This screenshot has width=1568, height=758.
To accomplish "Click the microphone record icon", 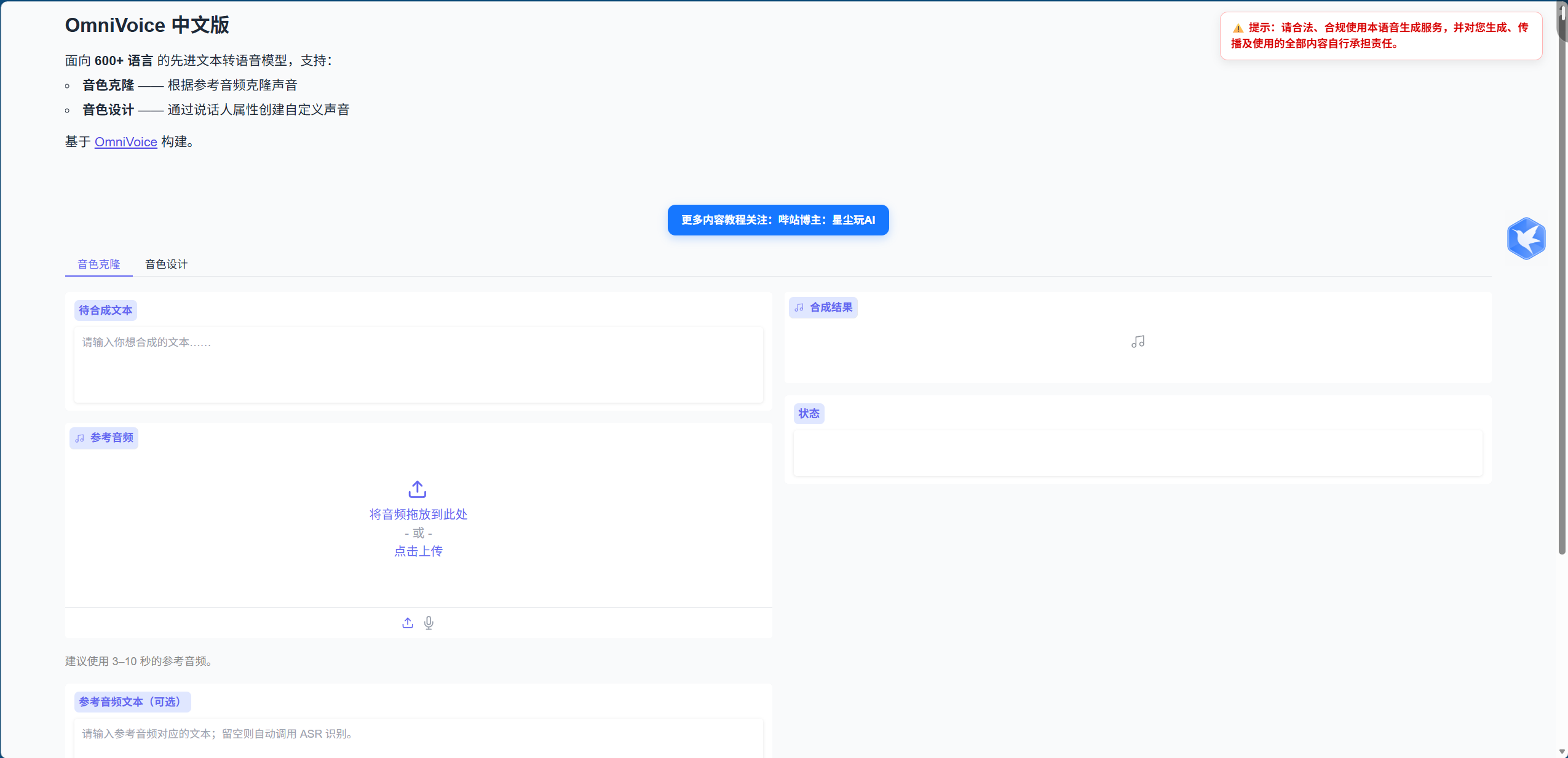I will [429, 623].
